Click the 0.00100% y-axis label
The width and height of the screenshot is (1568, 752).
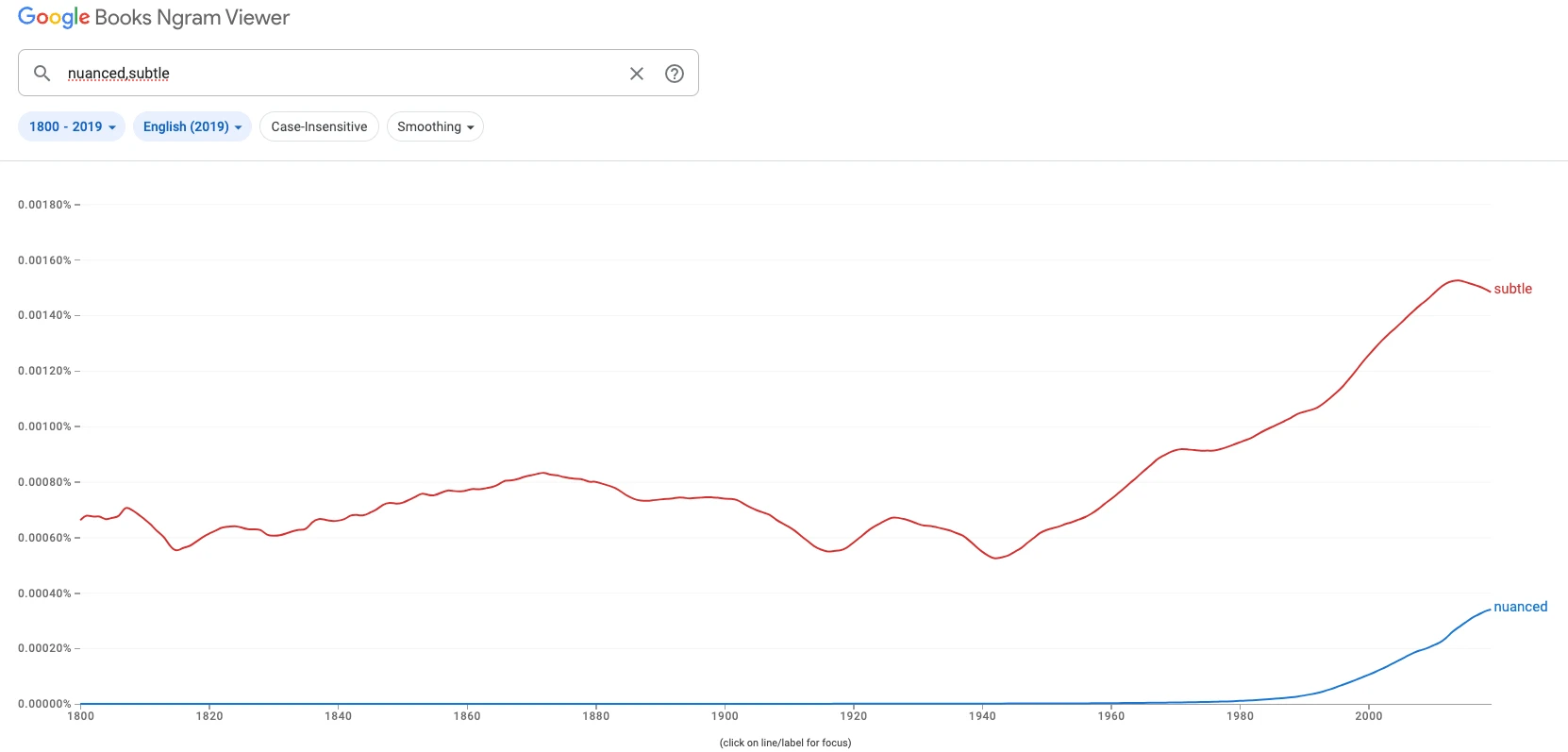pos(44,426)
